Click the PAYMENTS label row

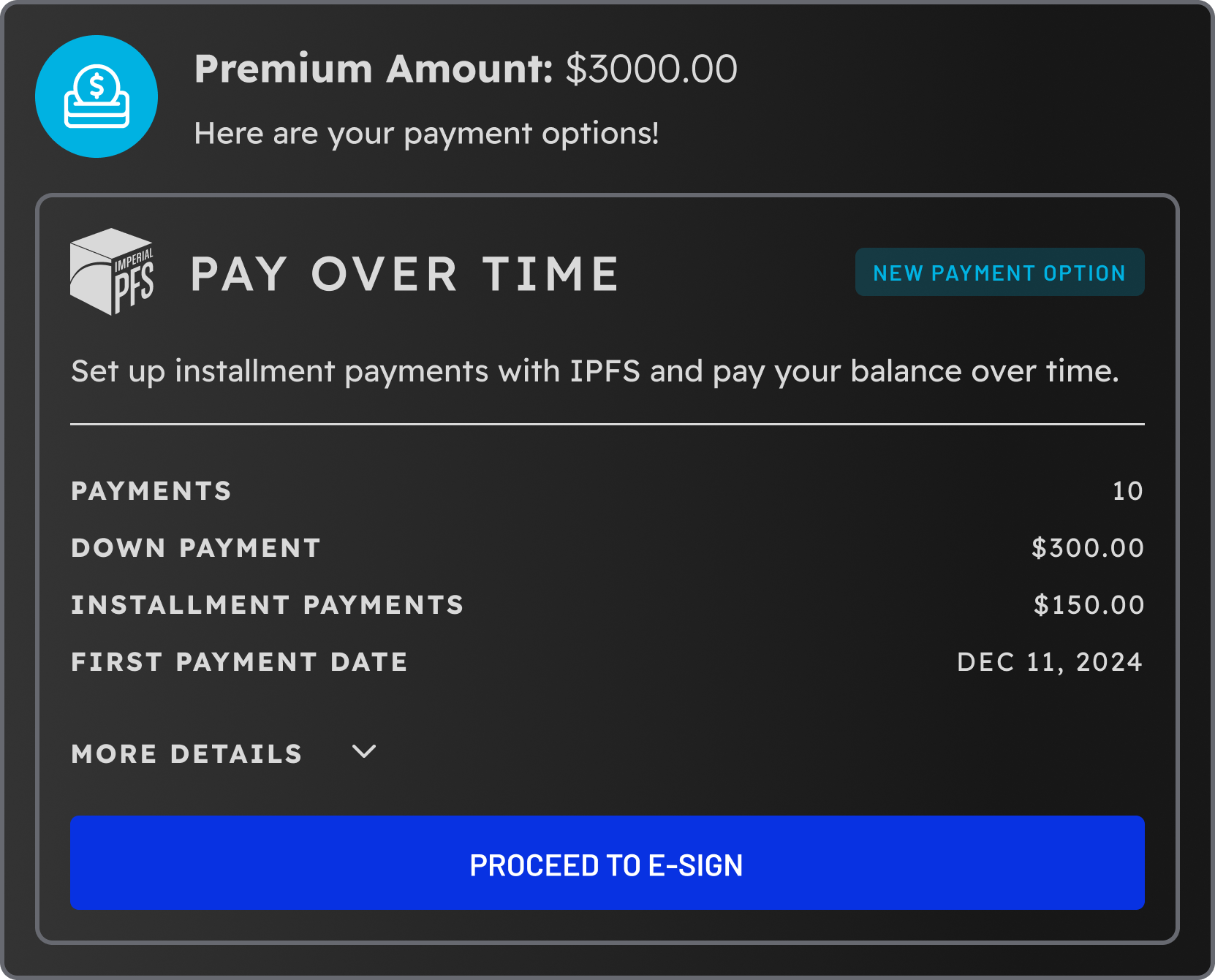pyautogui.click(x=151, y=490)
